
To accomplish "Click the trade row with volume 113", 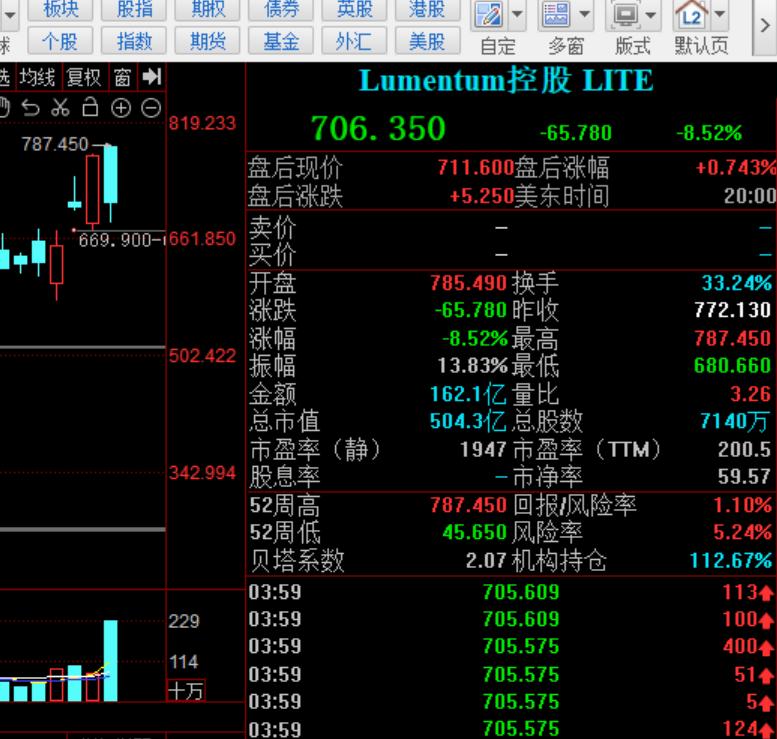I will (x=510, y=592).
